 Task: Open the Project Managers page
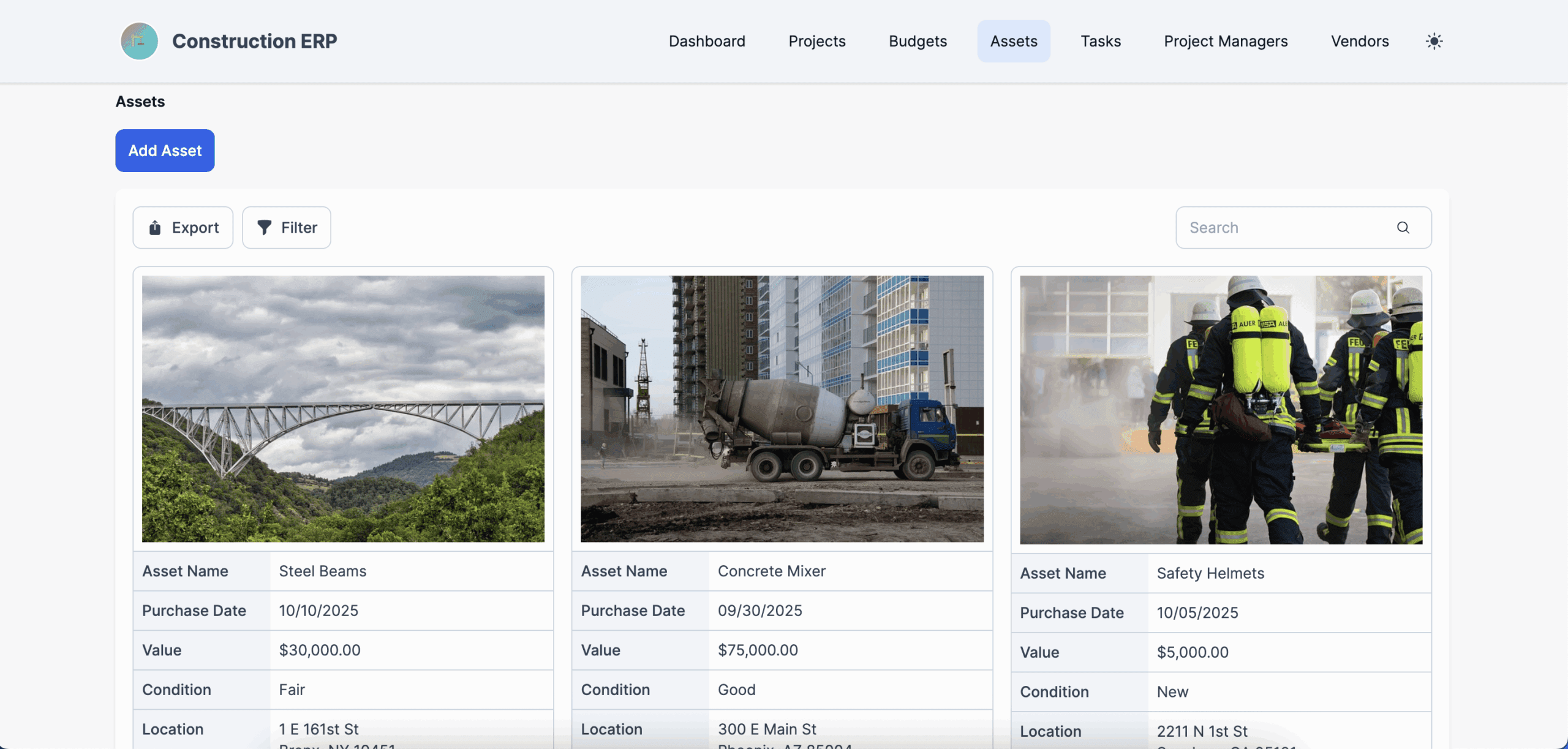(1226, 41)
